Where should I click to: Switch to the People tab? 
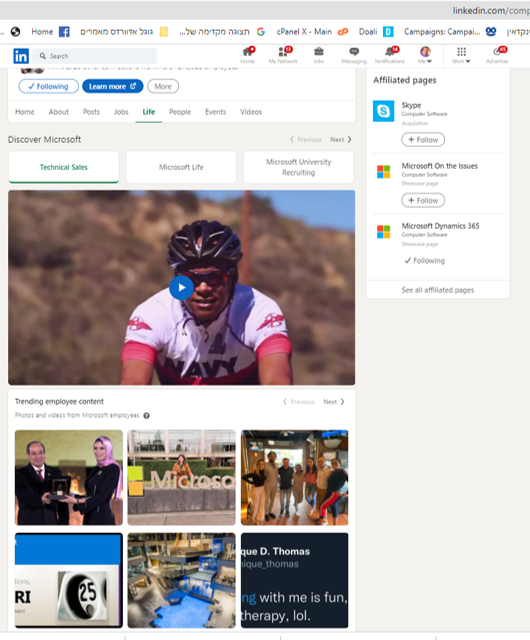[x=180, y=112]
